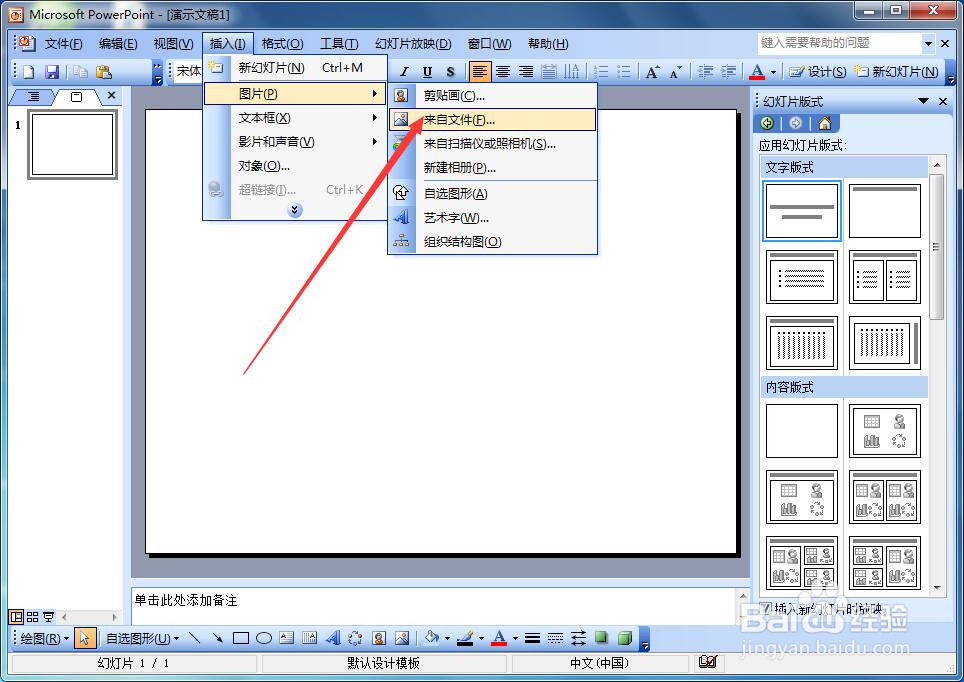964x682 pixels.
Task: Select 组织结构图(O) submenu entry
Action: [492, 242]
